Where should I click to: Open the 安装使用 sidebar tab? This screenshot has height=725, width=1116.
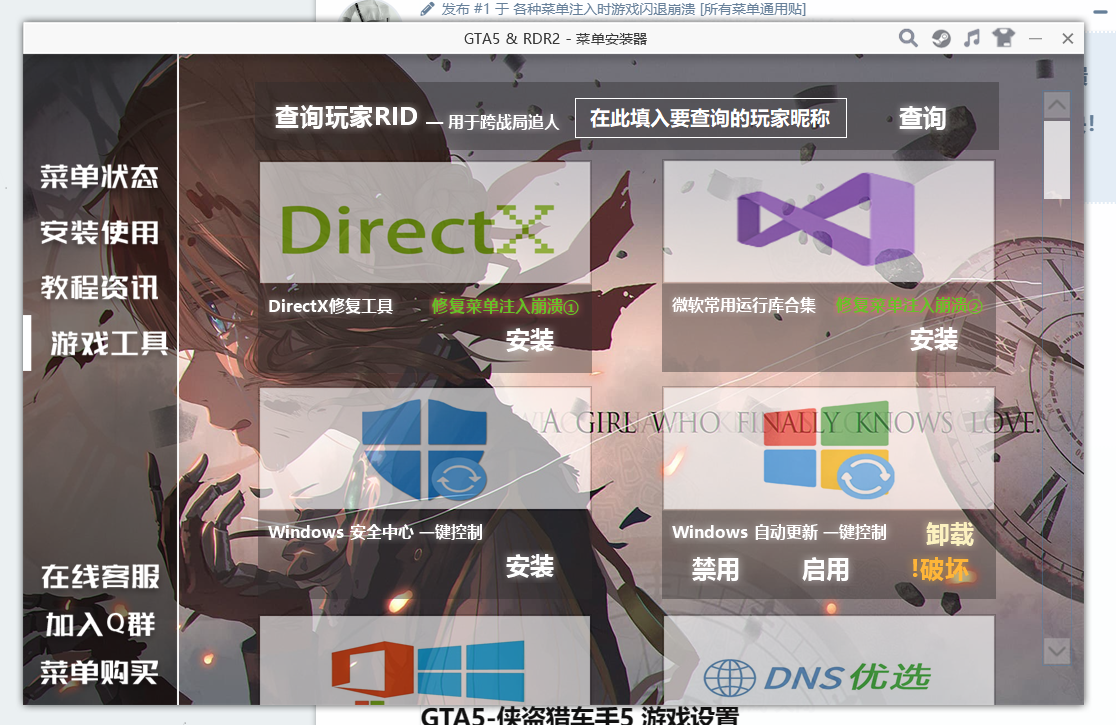99,233
